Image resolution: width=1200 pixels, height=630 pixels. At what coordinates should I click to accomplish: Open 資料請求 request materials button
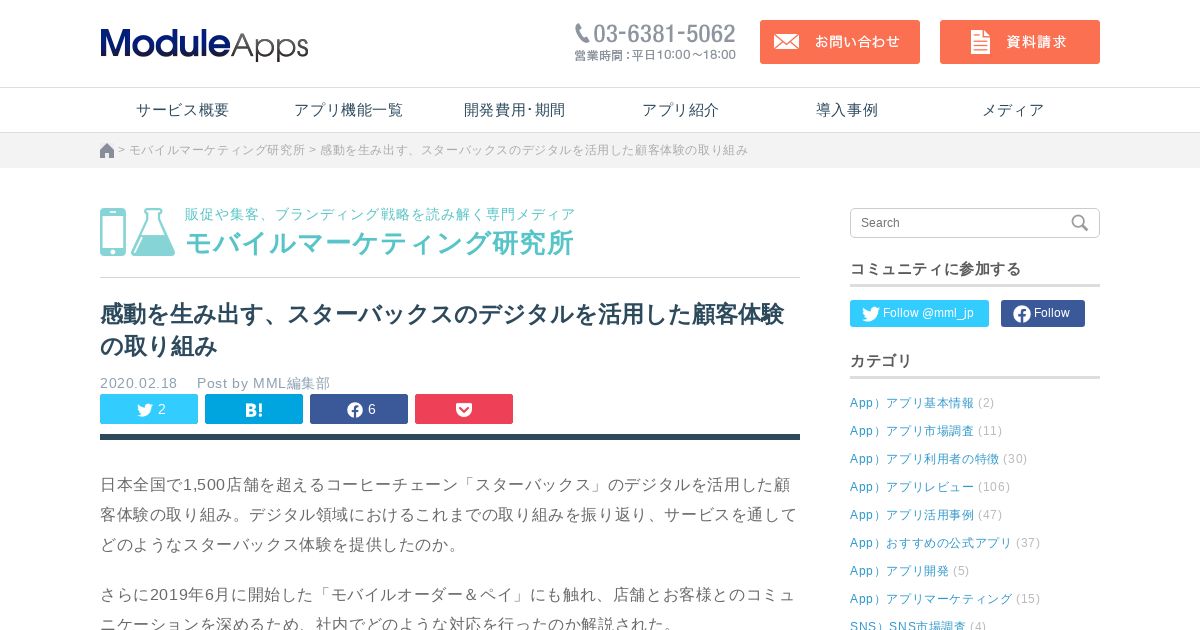point(1020,42)
